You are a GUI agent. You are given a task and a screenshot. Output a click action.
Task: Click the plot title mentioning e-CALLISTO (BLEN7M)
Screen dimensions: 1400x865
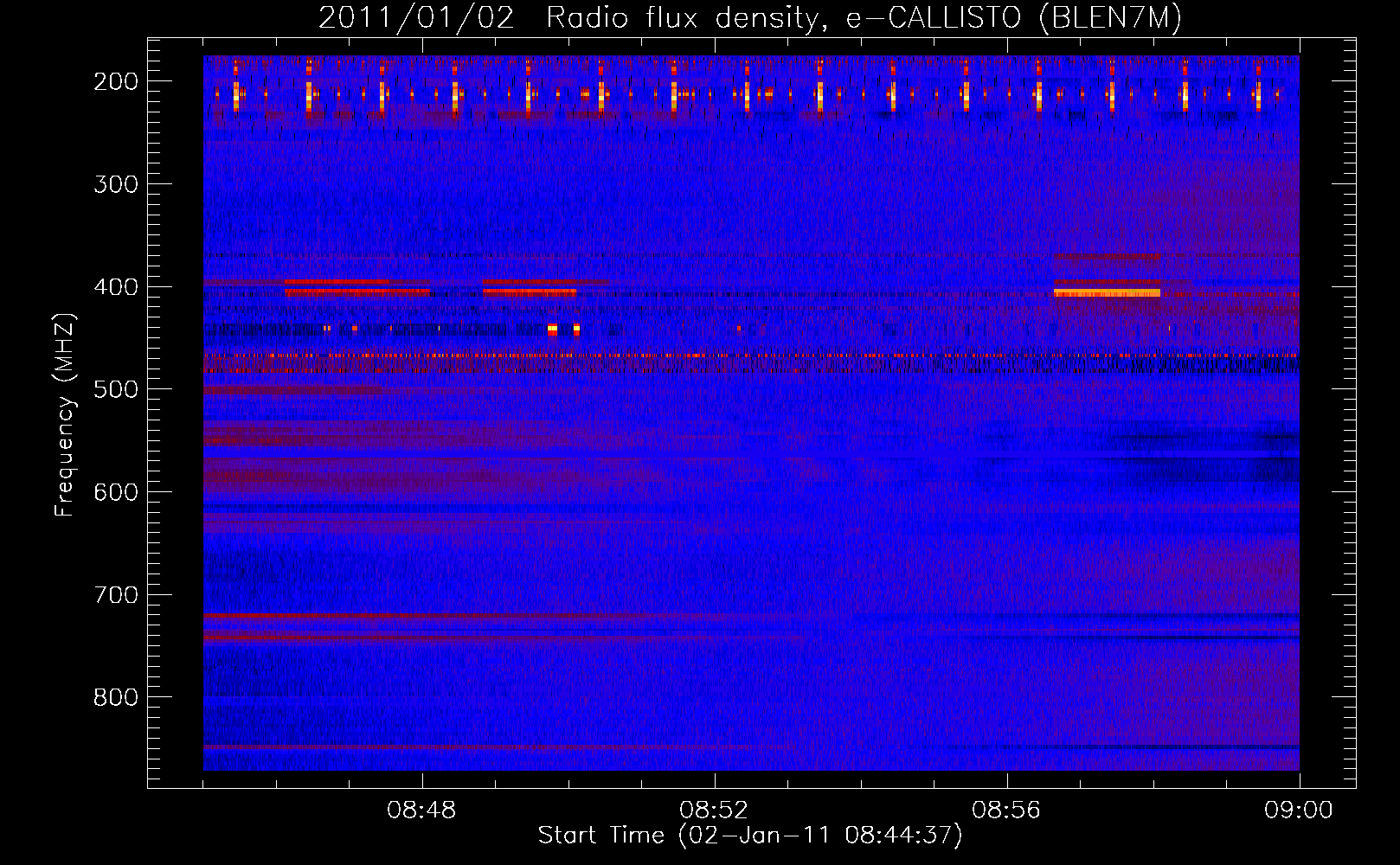(750, 17)
